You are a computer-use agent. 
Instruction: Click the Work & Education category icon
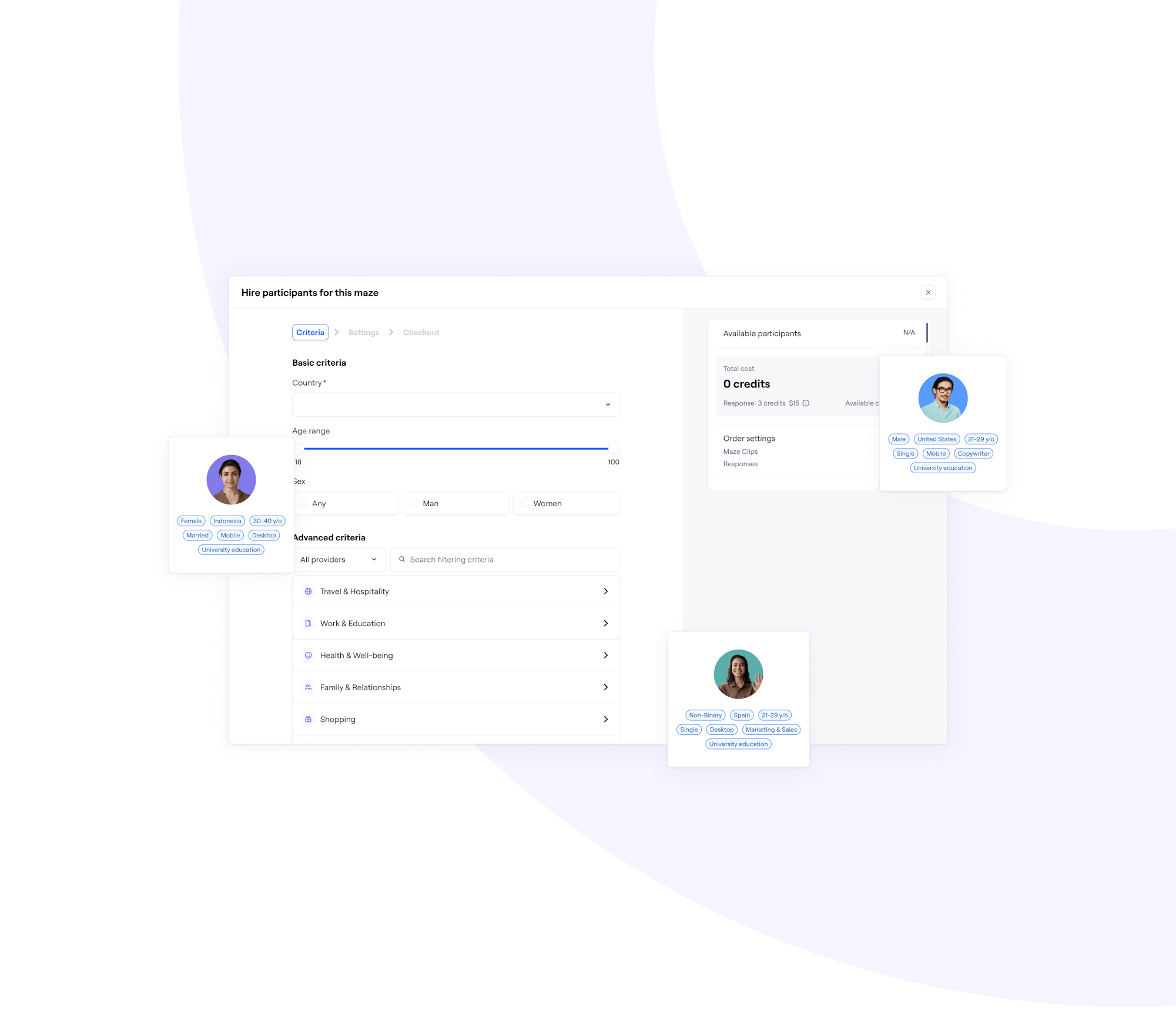308,623
